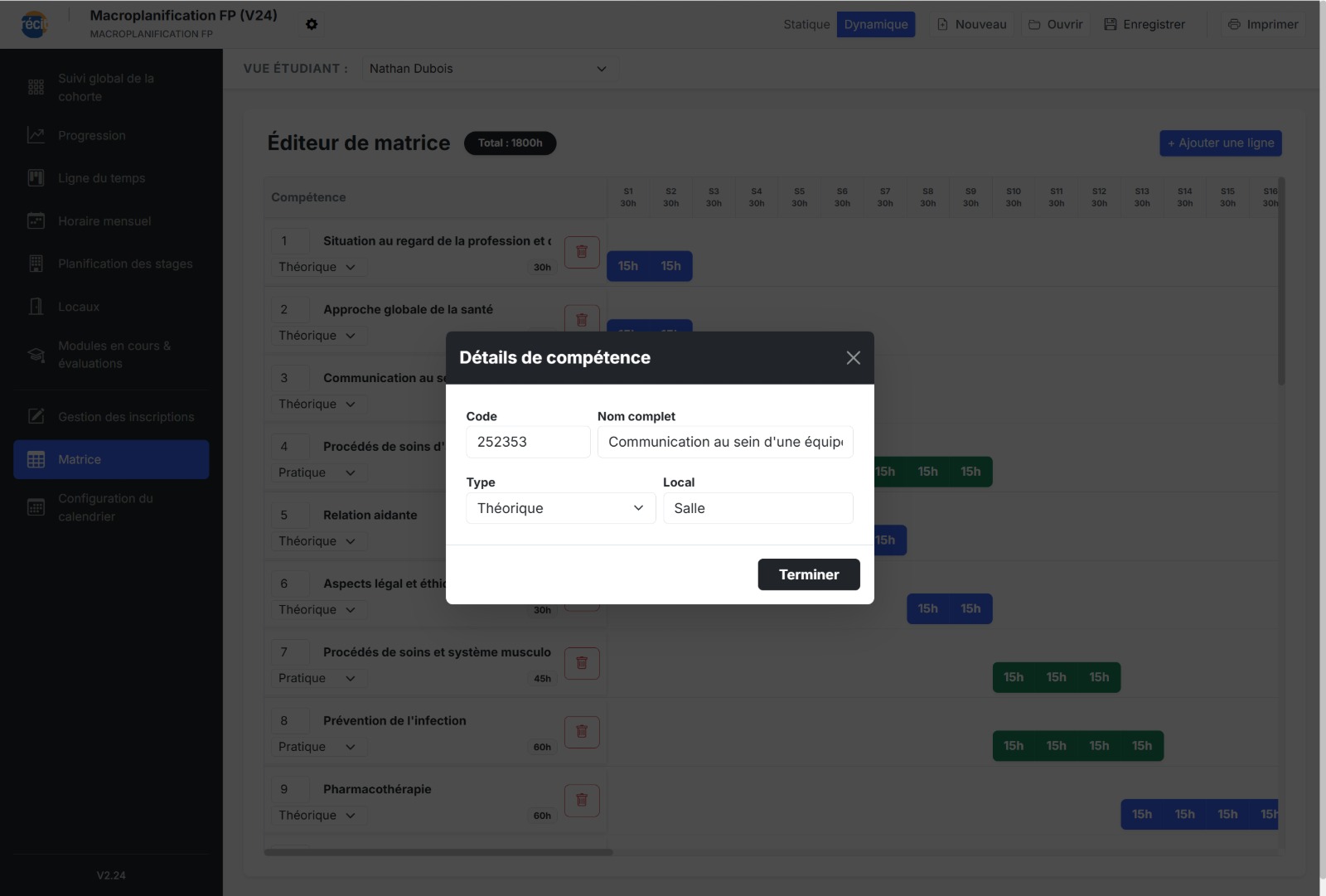Delete competence row 7 with trash icon
This screenshot has height=896, width=1326.
(582, 663)
